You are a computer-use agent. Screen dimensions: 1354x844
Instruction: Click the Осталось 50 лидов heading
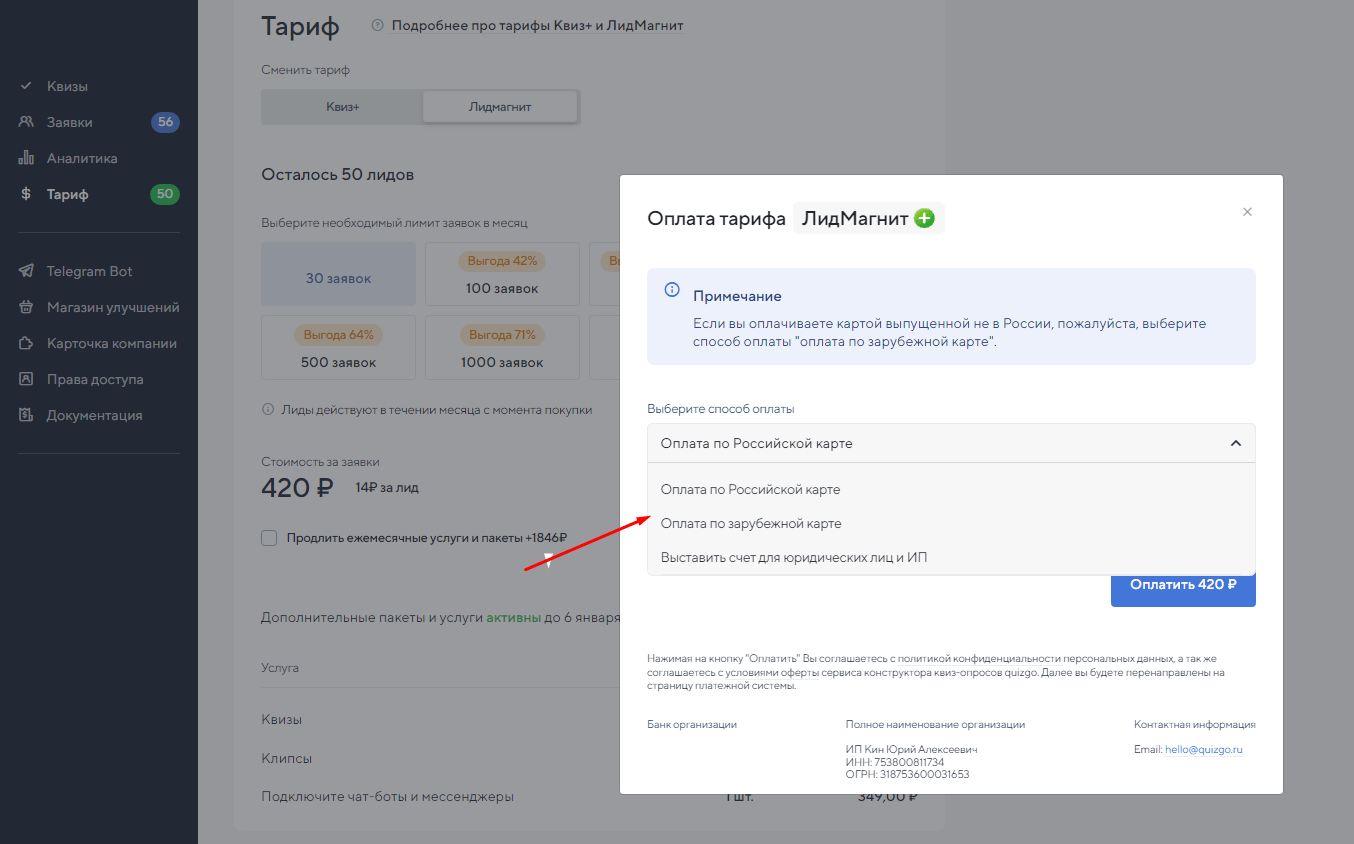pos(338,175)
